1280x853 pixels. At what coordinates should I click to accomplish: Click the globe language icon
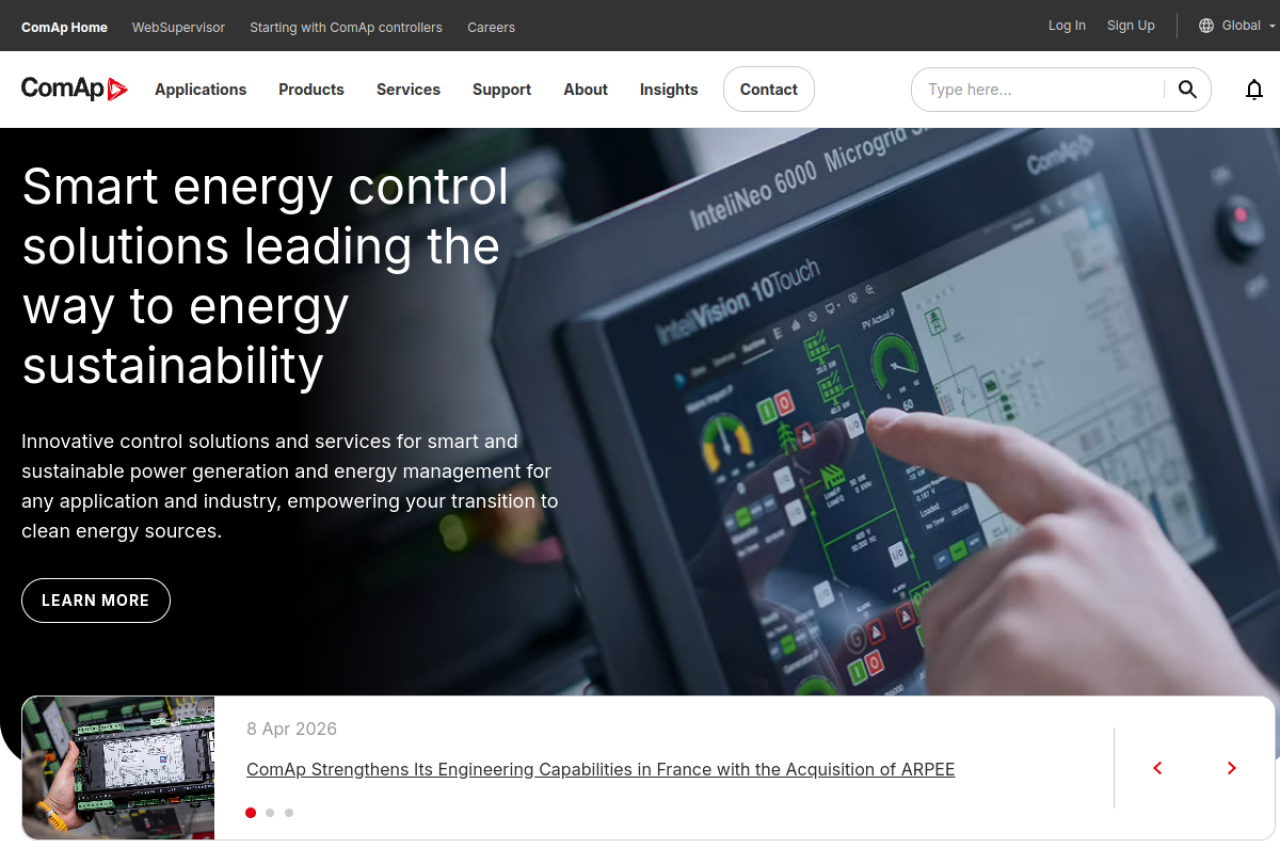coord(1206,26)
